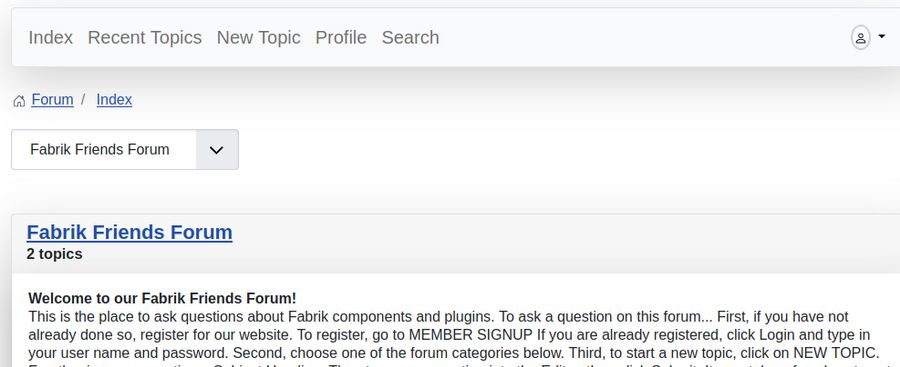
Task: Follow the Index breadcrumb link
Action: coord(114,99)
